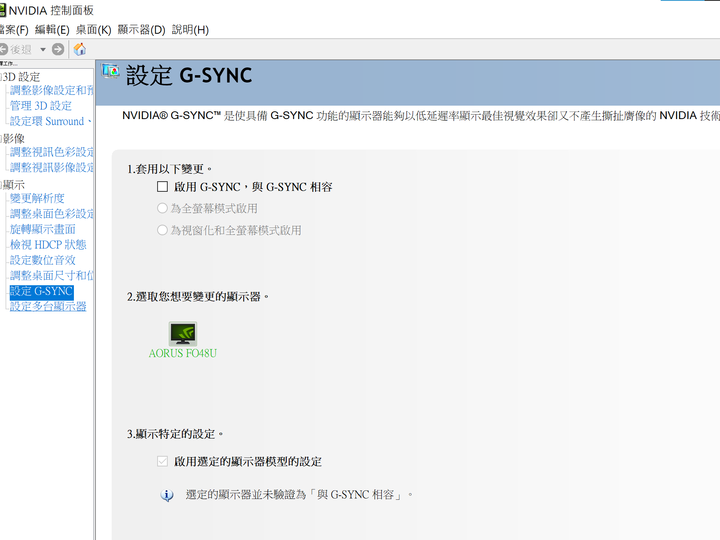Click the 1.套用以下變更 heading

[169, 169]
